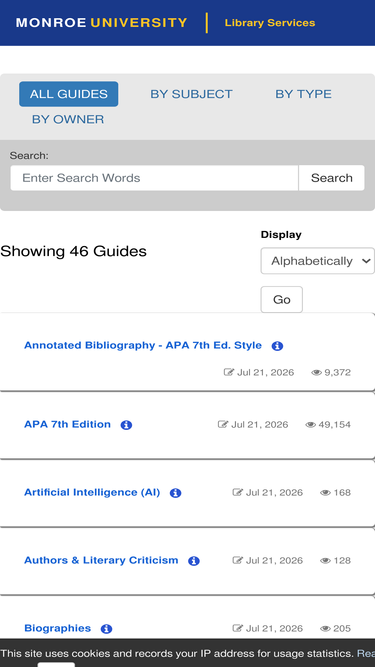Open the APA 7th Edition guide
375x667 pixels.
coord(67,425)
